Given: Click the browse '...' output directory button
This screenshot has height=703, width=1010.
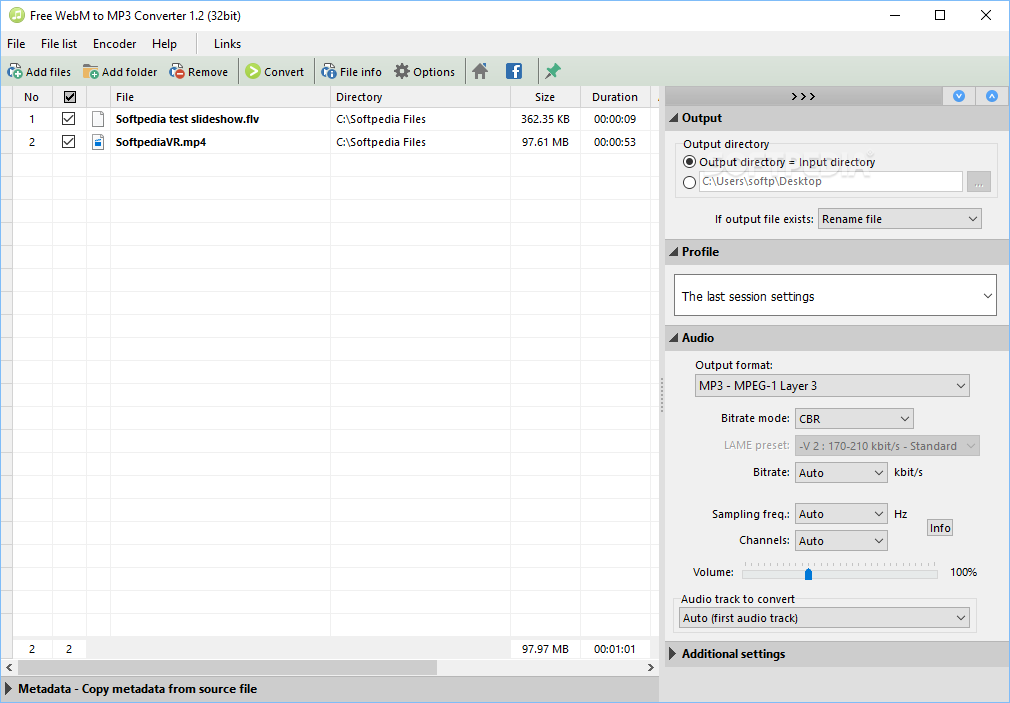Looking at the screenshot, I should tap(978, 182).
